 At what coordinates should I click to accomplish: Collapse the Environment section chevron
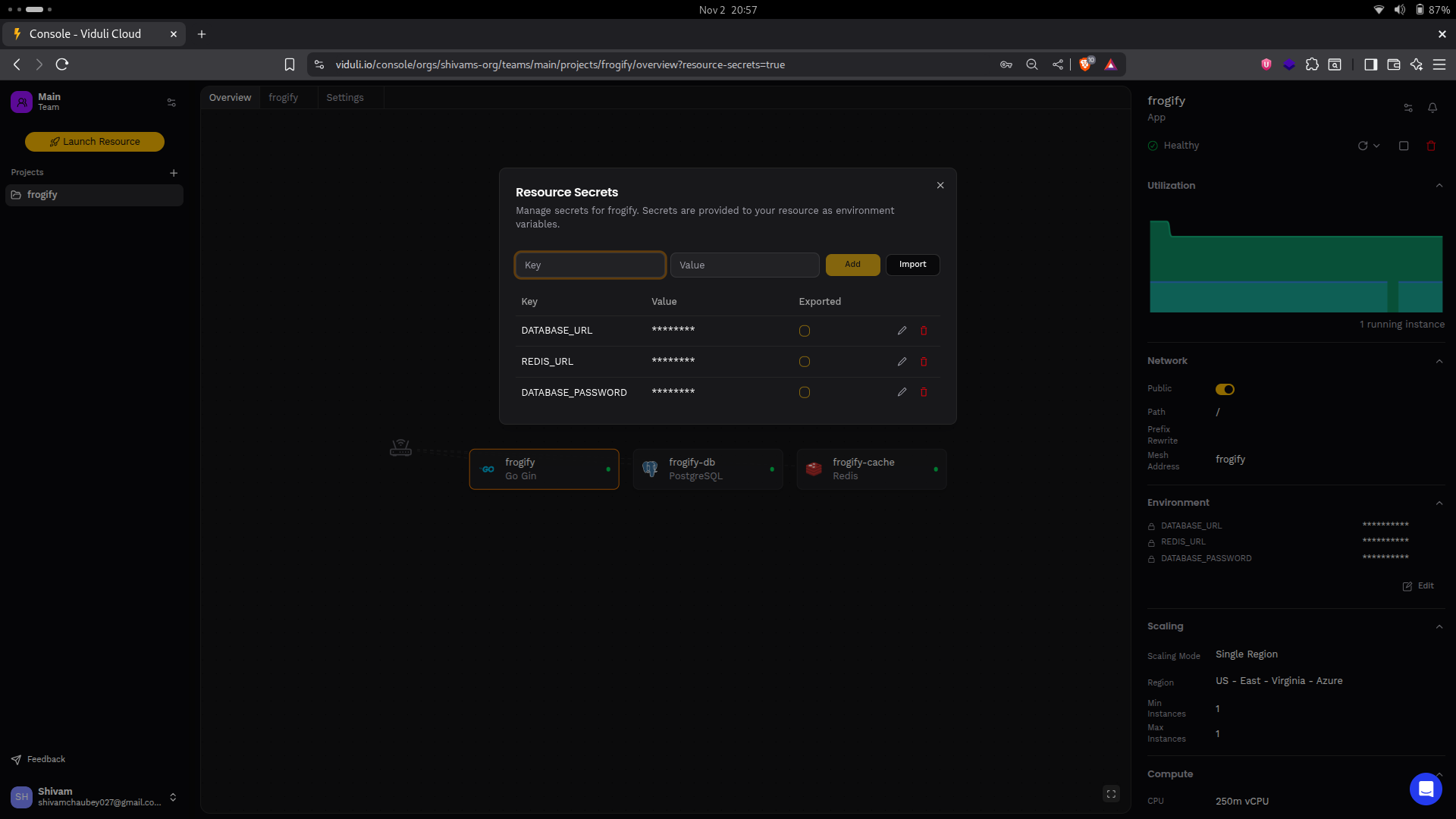pyautogui.click(x=1439, y=503)
